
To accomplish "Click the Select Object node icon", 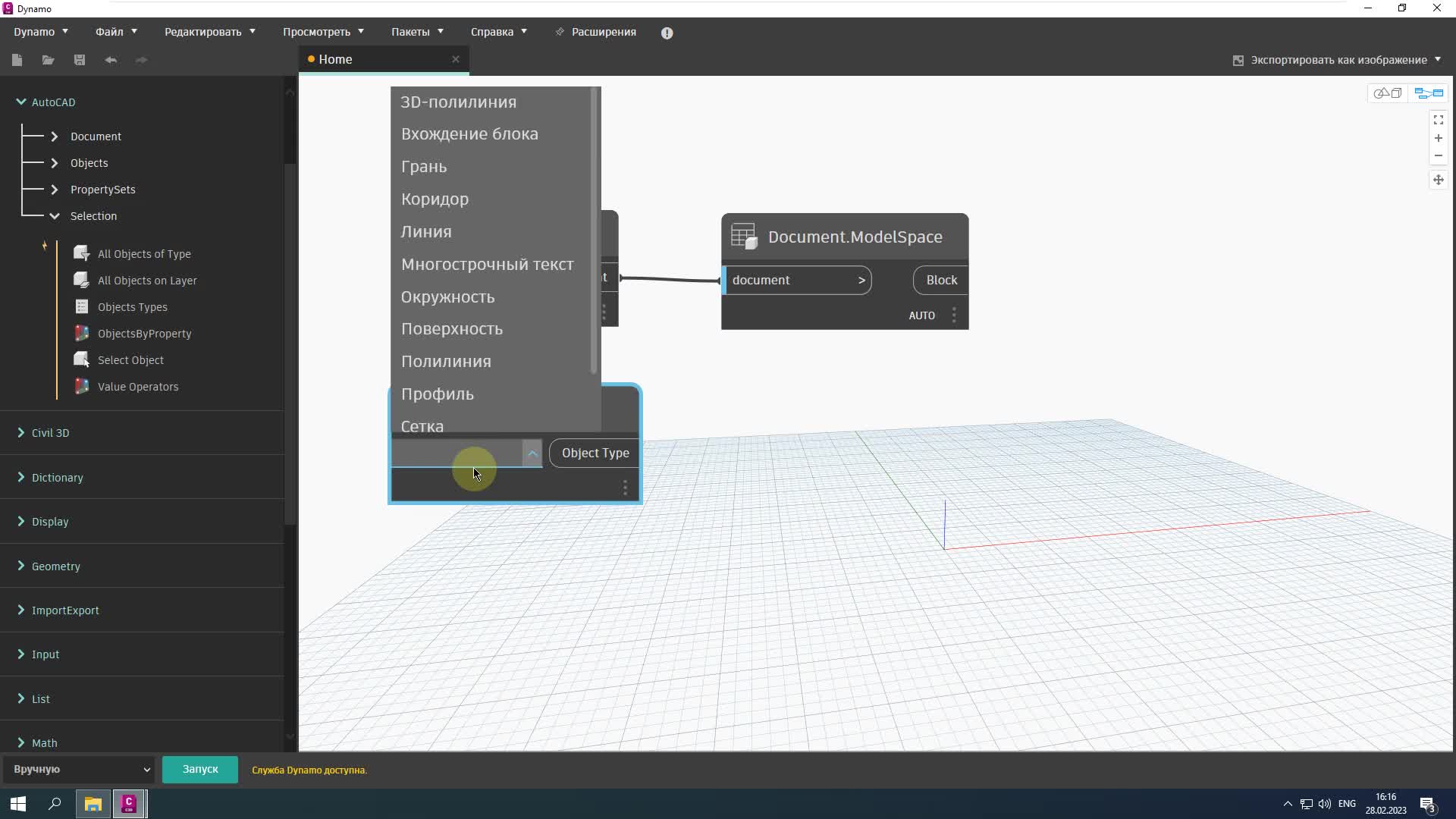I will [x=81, y=359].
